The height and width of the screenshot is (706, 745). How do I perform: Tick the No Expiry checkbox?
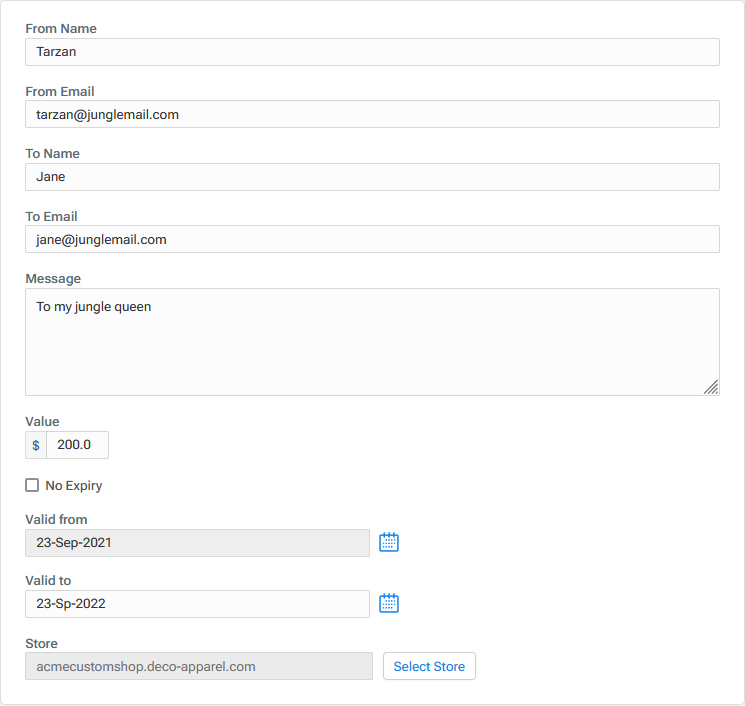(32, 485)
